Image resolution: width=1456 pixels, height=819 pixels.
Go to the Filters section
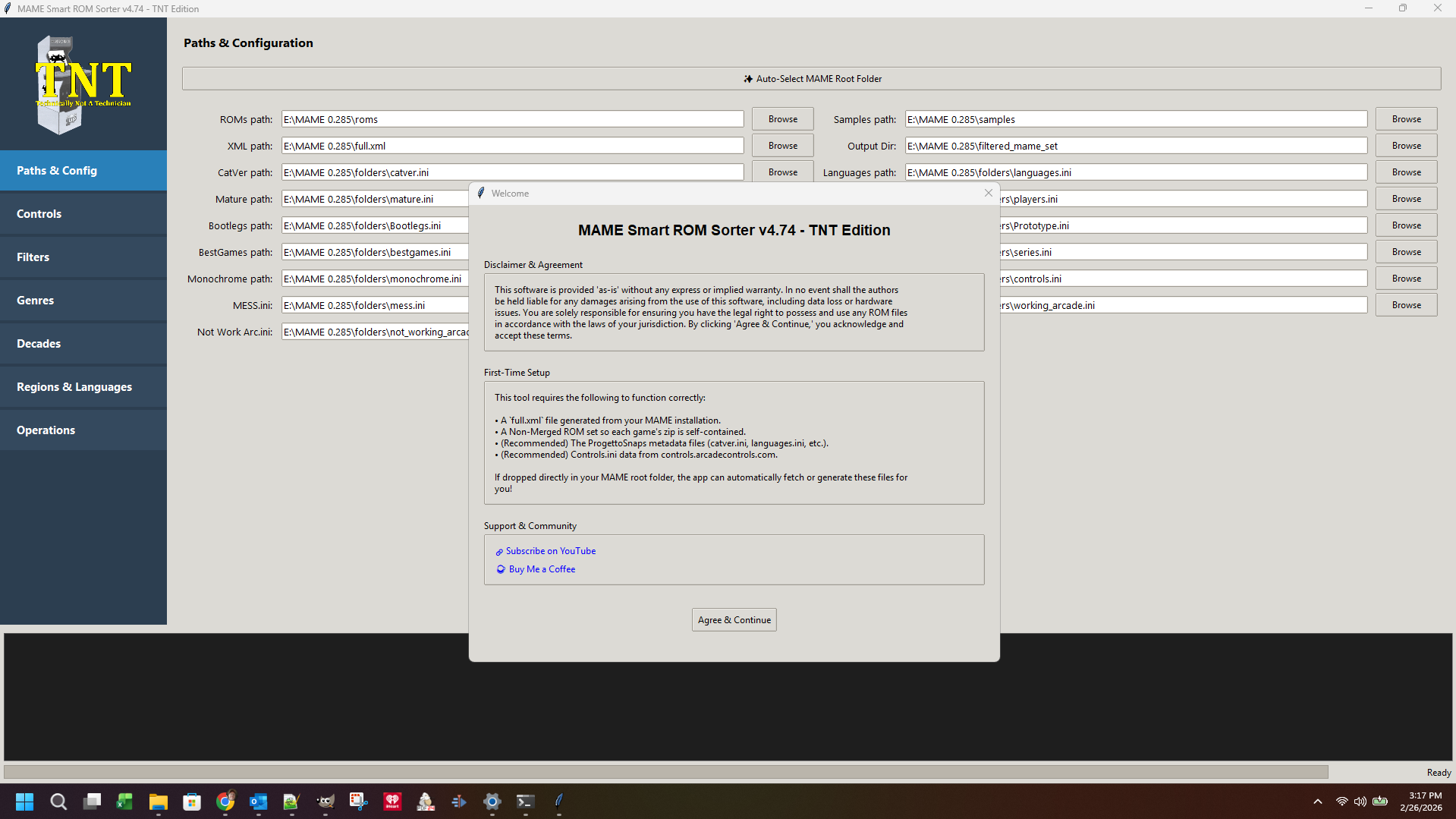(x=83, y=257)
